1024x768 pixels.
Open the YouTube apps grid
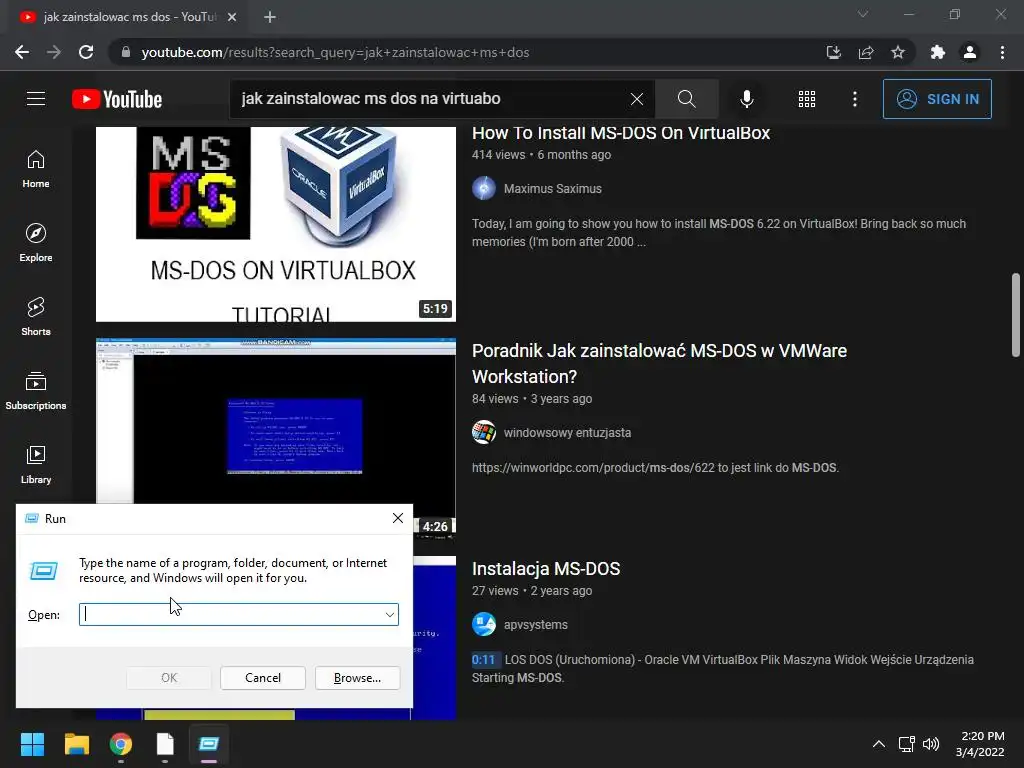(x=807, y=99)
